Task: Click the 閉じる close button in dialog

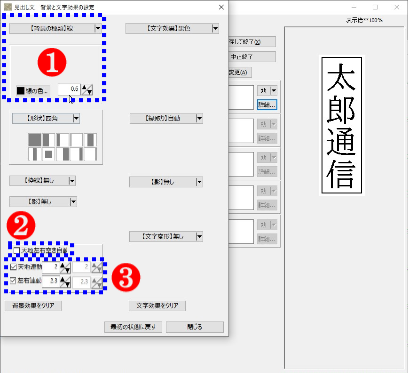Action: 195,327
